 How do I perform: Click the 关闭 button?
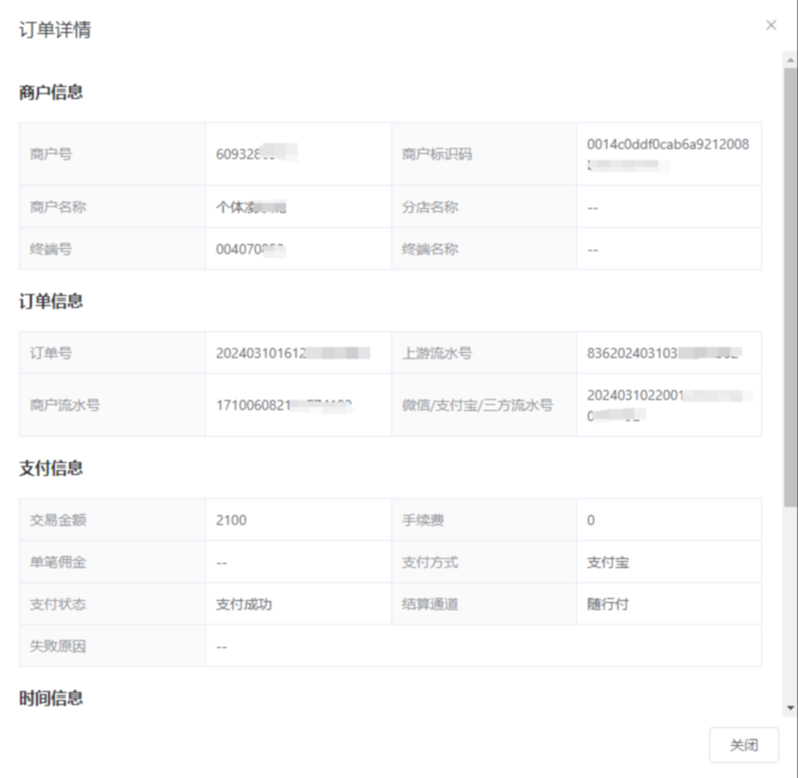coord(743,745)
